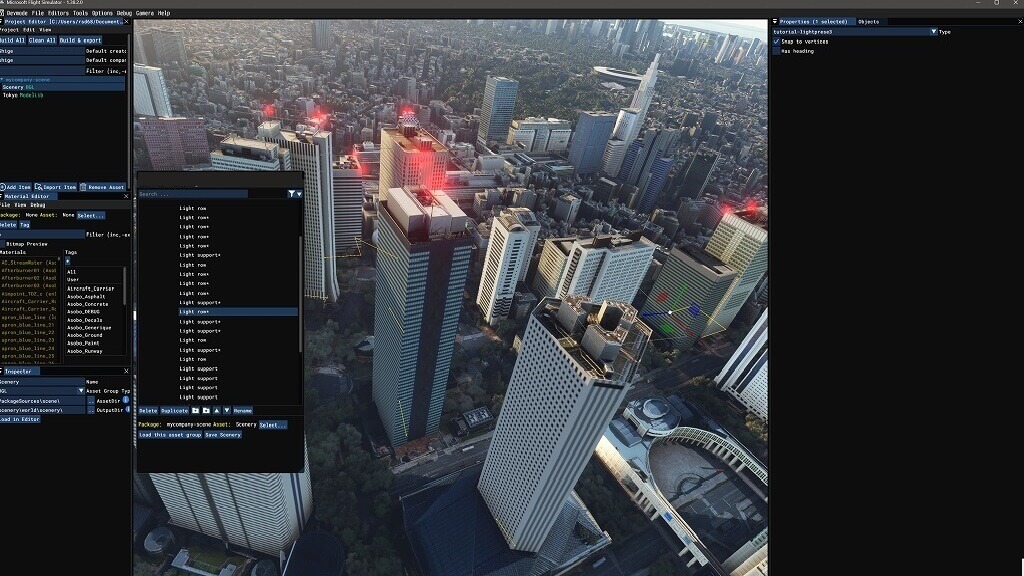Screen dimensions: 1024x576
Task: Click browse button for AssetDir
Action: (91, 401)
